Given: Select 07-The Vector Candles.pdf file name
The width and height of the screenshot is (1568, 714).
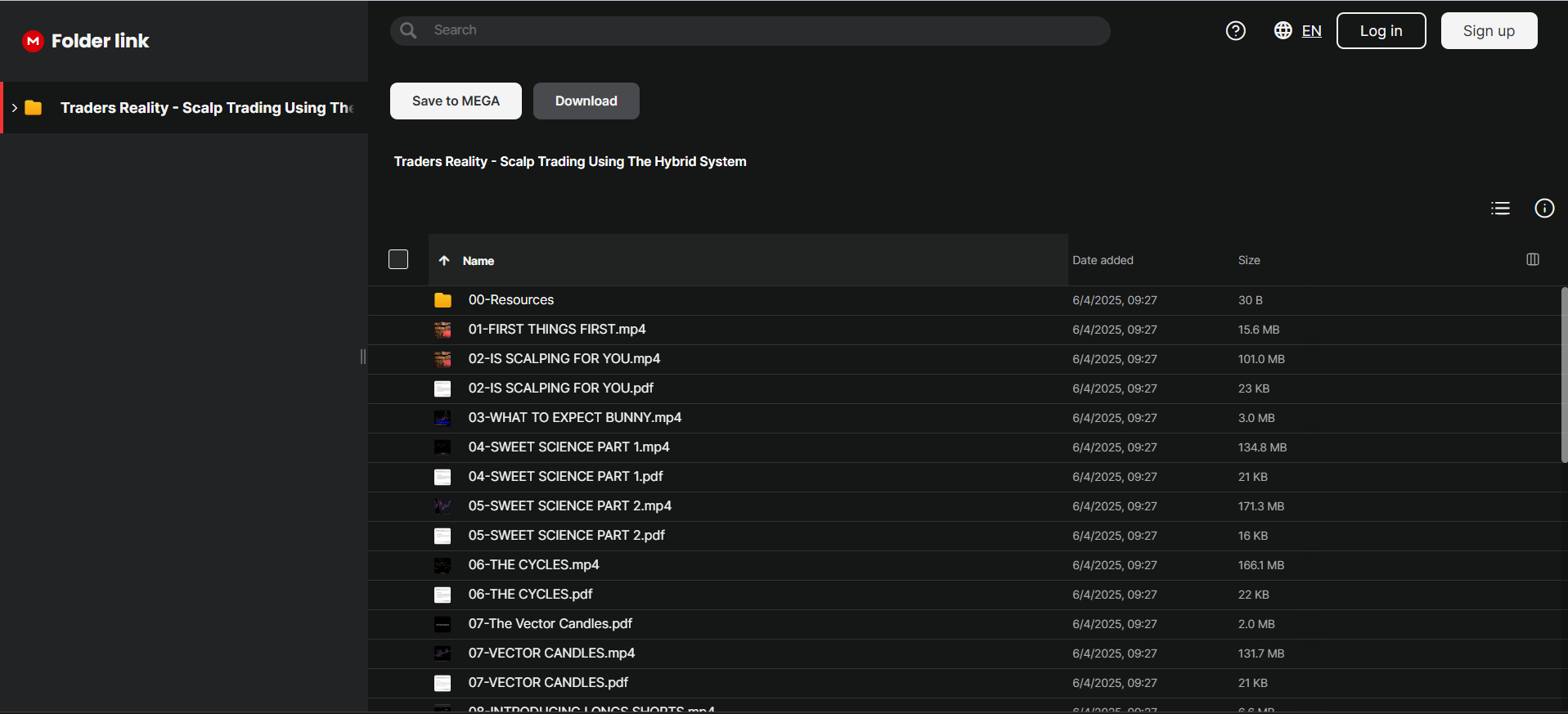Looking at the screenshot, I should click(550, 624).
